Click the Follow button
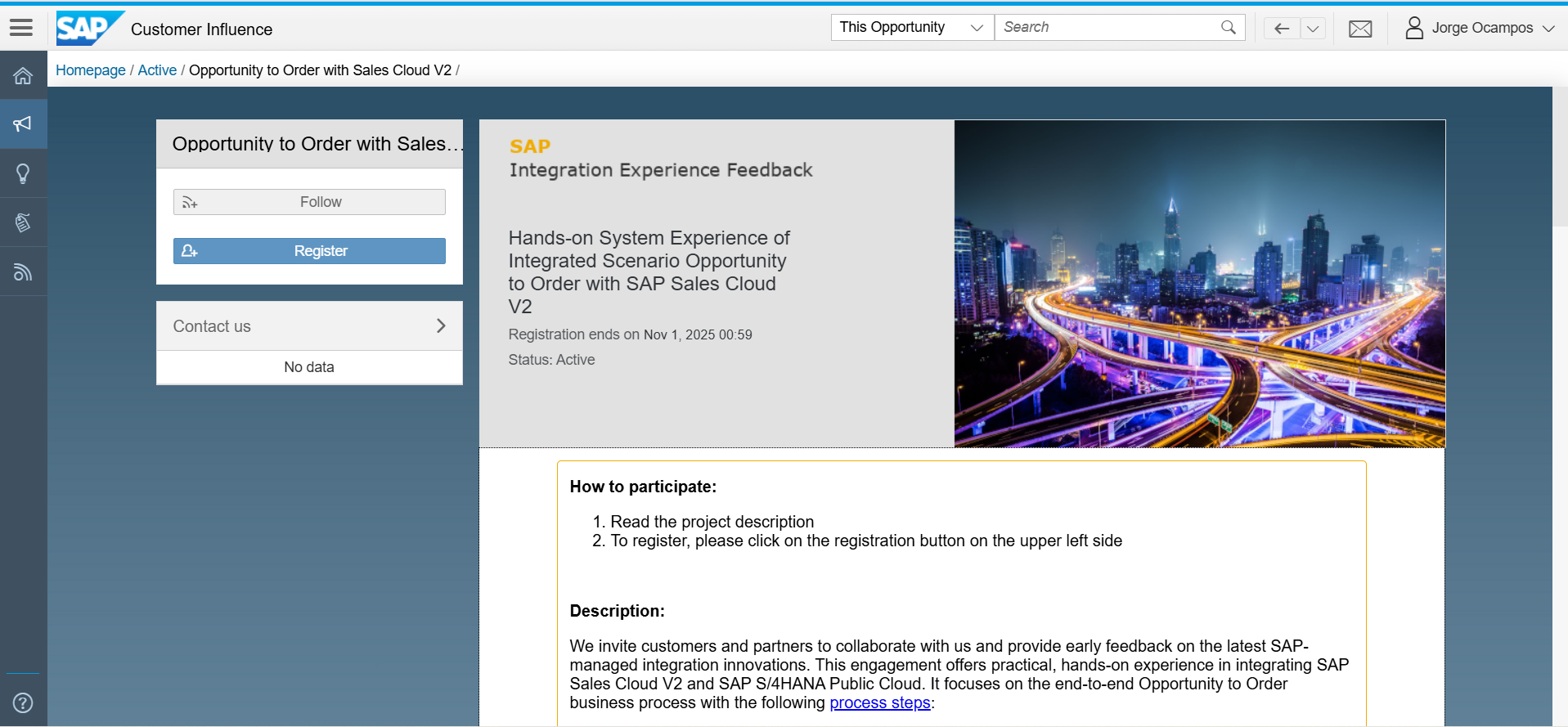 (x=309, y=202)
